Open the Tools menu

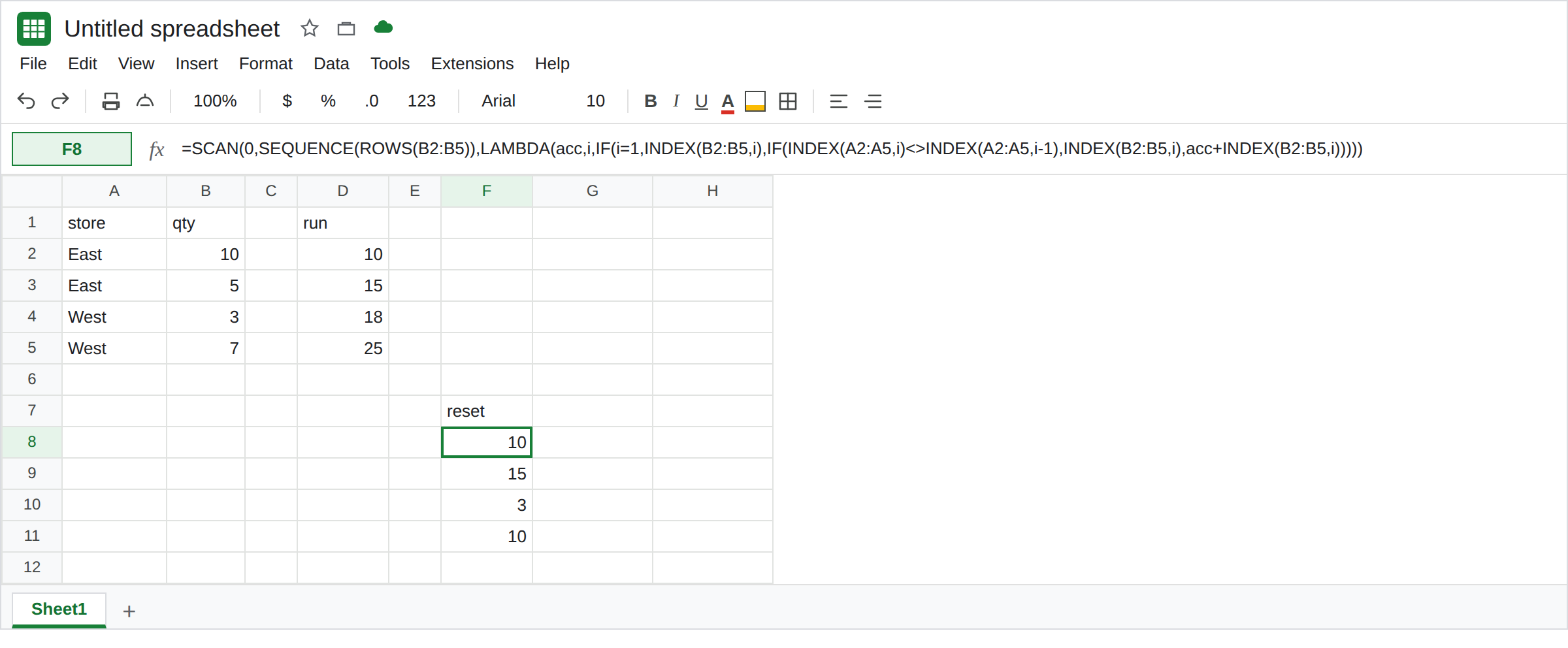[x=390, y=63]
